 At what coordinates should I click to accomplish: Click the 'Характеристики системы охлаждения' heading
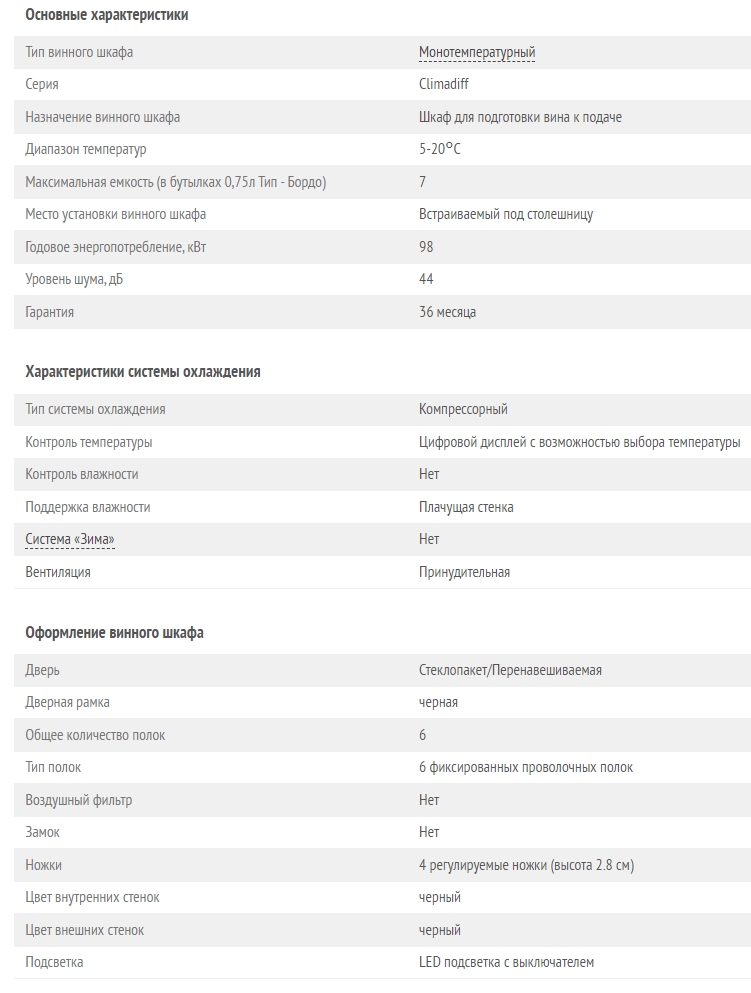coord(143,371)
